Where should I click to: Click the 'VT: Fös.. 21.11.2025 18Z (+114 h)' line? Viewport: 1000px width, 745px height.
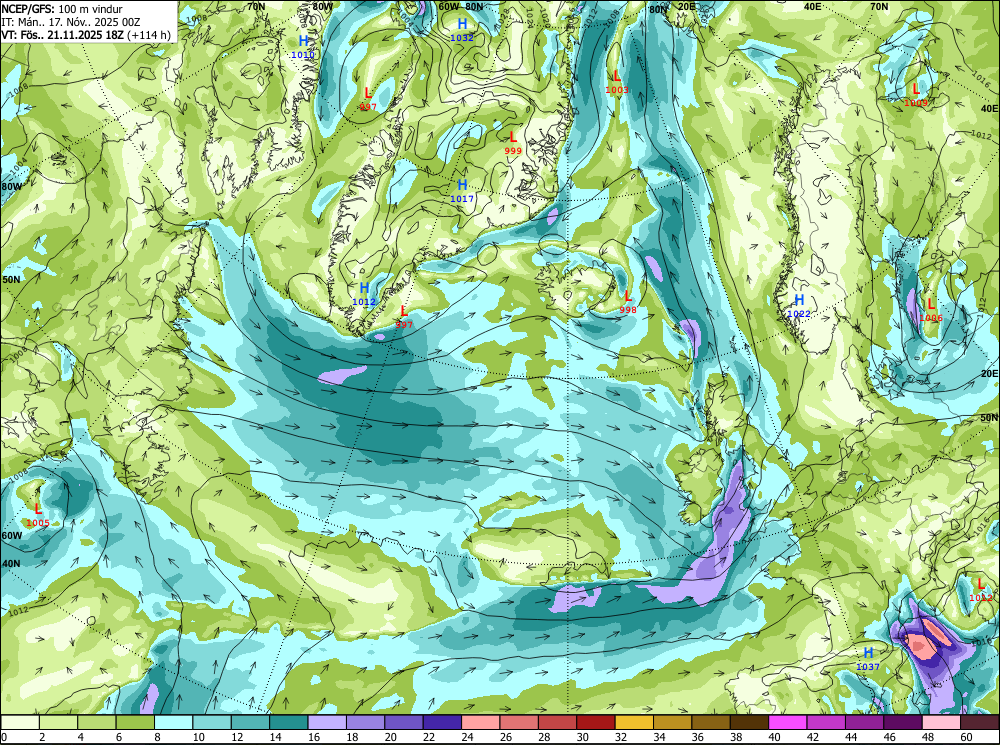86,34
